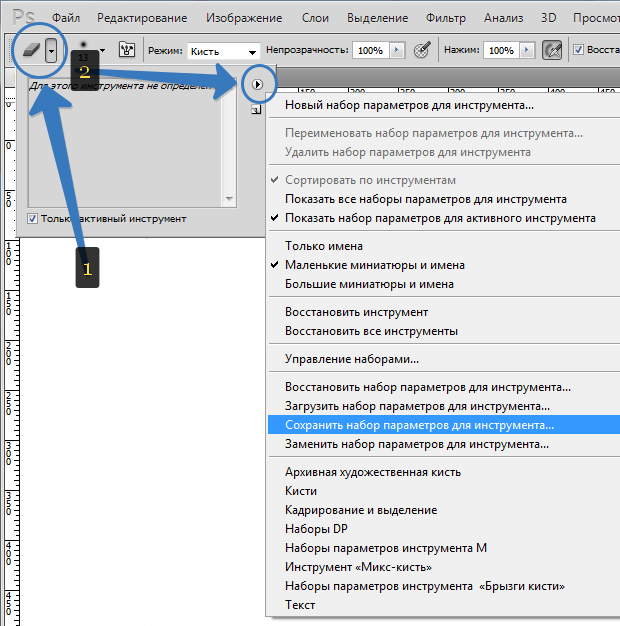Screen dimensions: 620x626
Task: Open the Фильтр menu
Action: pos(446,18)
